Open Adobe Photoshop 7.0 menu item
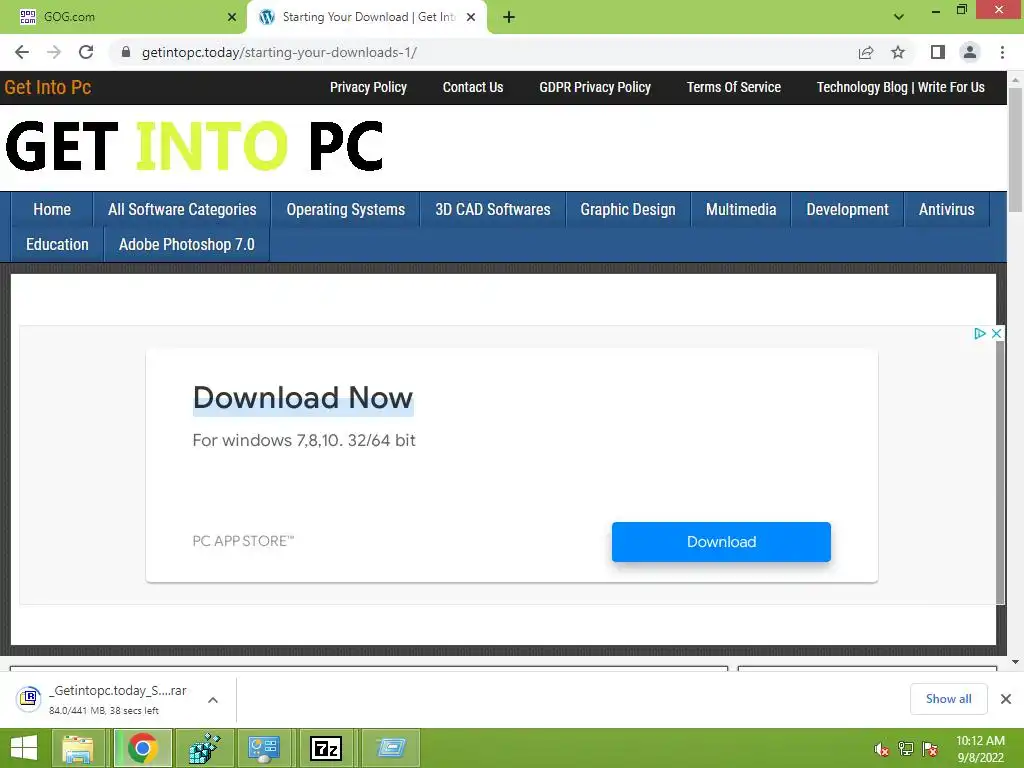The image size is (1024, 768). [187, 245]
